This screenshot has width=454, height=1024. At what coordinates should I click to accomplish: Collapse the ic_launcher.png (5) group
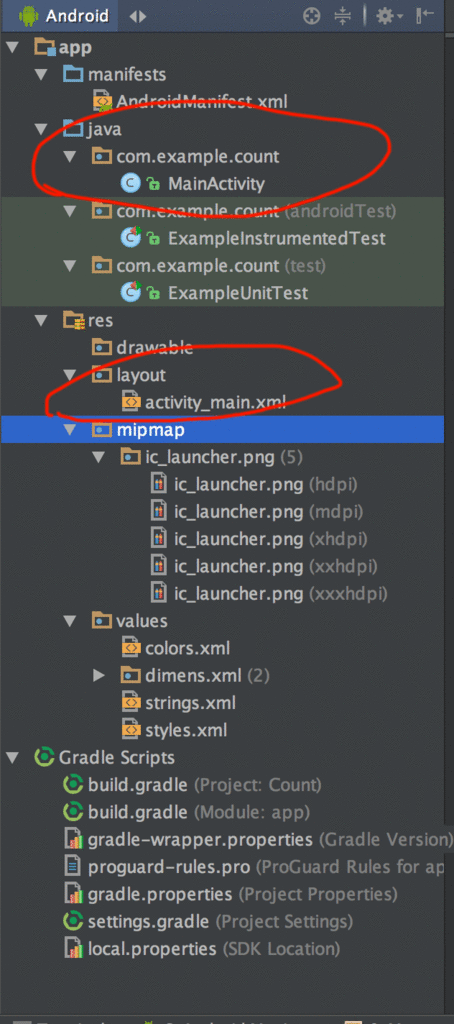99,457
